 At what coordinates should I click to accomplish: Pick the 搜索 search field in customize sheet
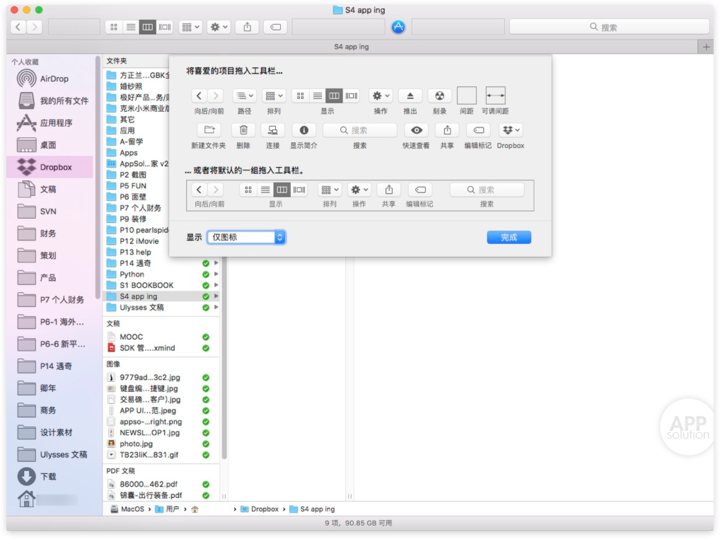pos(360,130)
